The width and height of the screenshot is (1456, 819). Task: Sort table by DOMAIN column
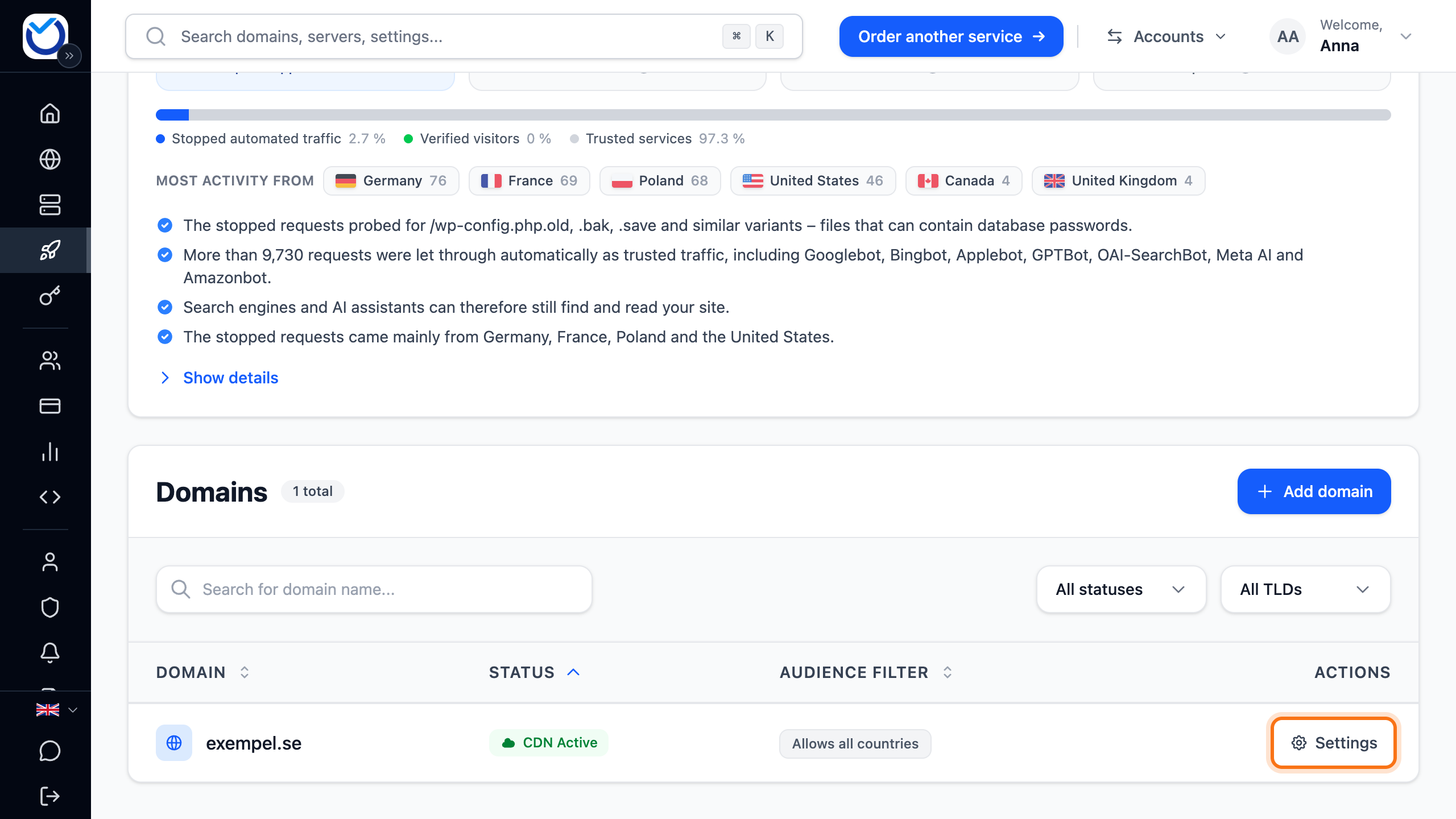click(x=203, y=672)
